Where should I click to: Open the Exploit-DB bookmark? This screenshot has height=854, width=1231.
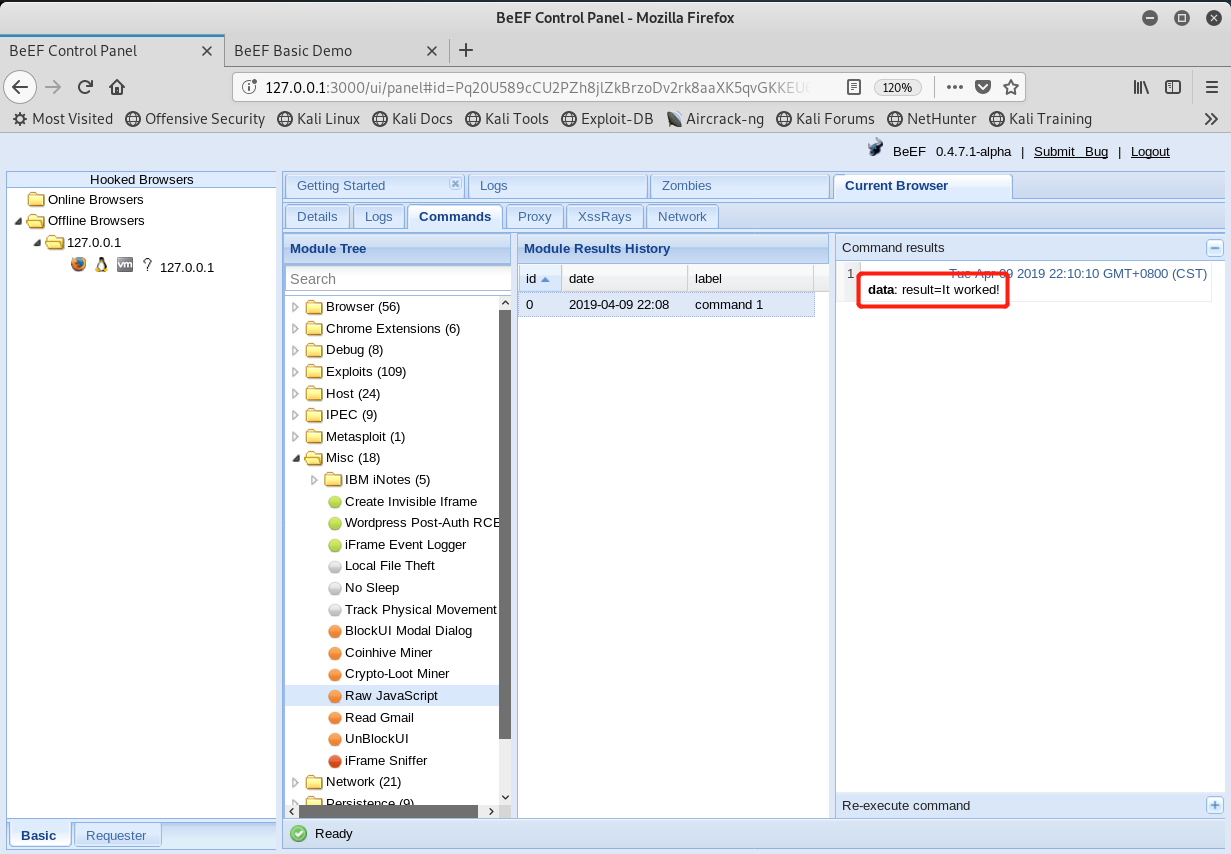(607, 119)
